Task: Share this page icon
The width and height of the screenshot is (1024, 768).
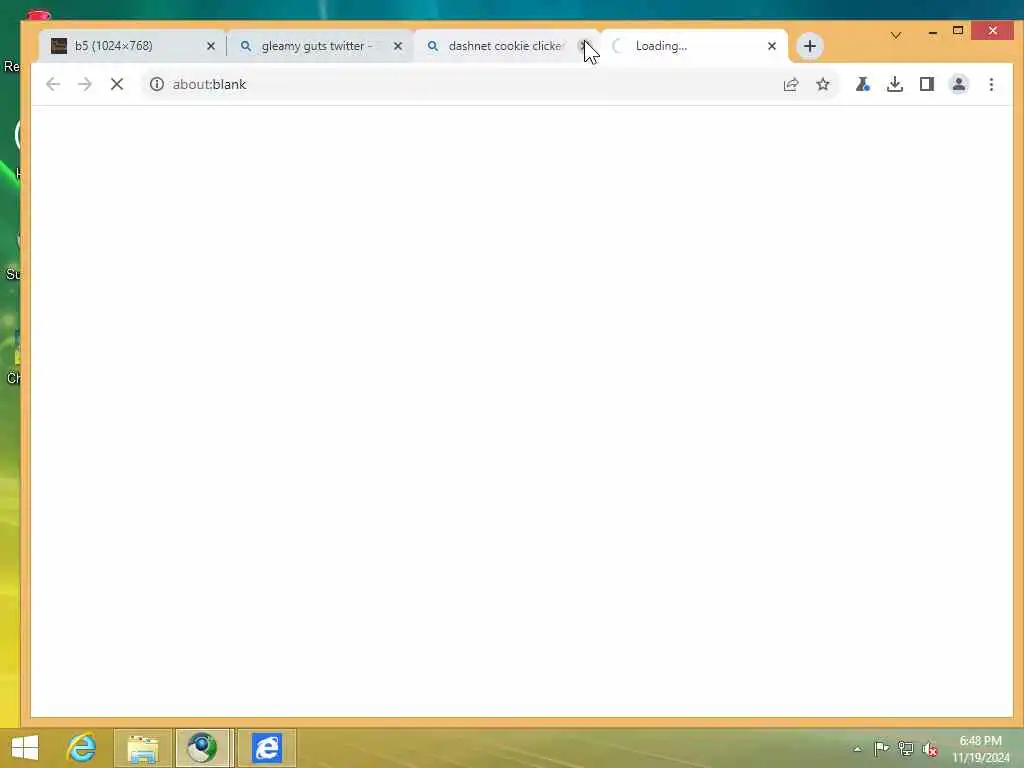Action: tap(791, 84)
